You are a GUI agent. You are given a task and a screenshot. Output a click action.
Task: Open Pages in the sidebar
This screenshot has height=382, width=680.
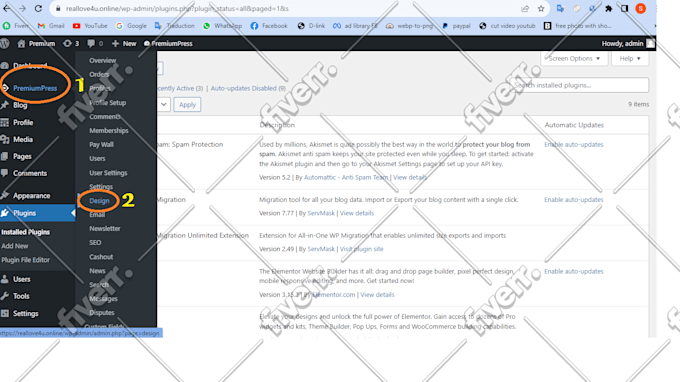22,156
